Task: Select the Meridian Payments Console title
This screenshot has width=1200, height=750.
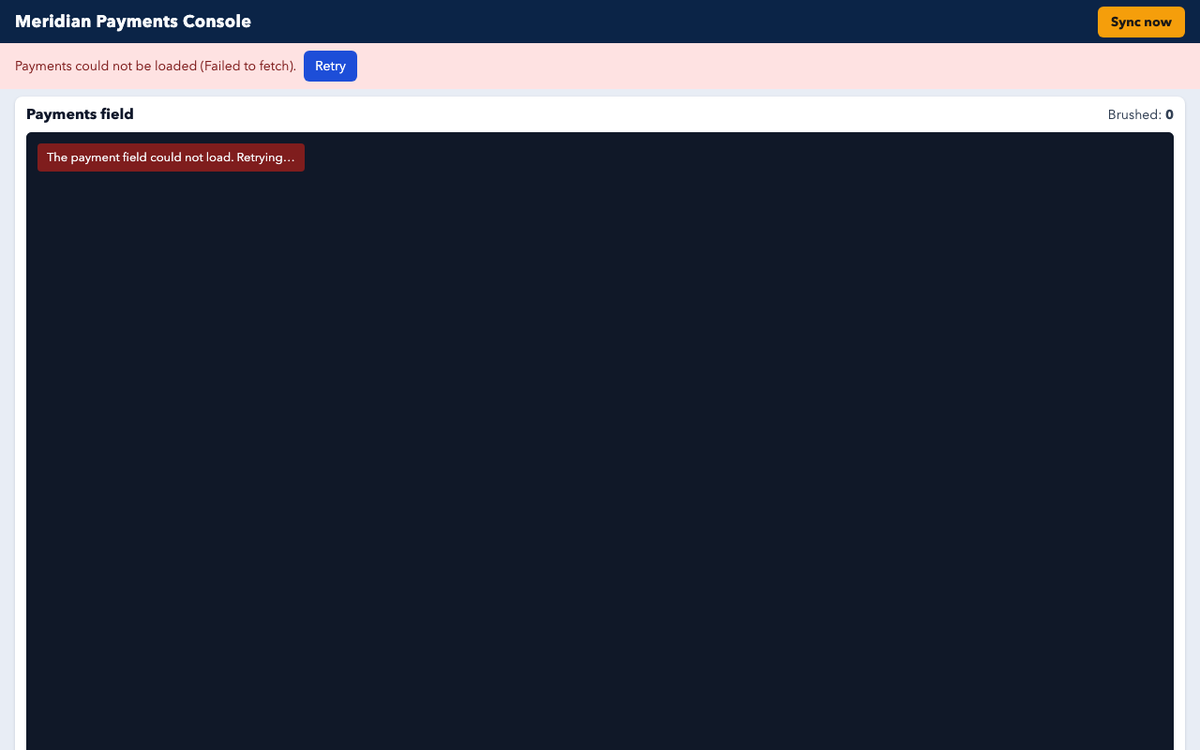Action: pyautogui.click(x=133, y=22)
